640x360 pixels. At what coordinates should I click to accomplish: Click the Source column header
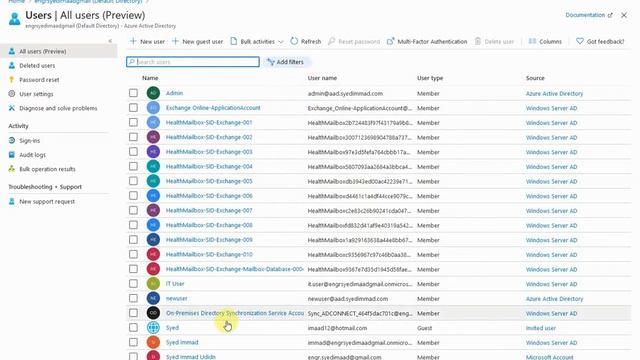pyautogui.click(x=535, y=78)
